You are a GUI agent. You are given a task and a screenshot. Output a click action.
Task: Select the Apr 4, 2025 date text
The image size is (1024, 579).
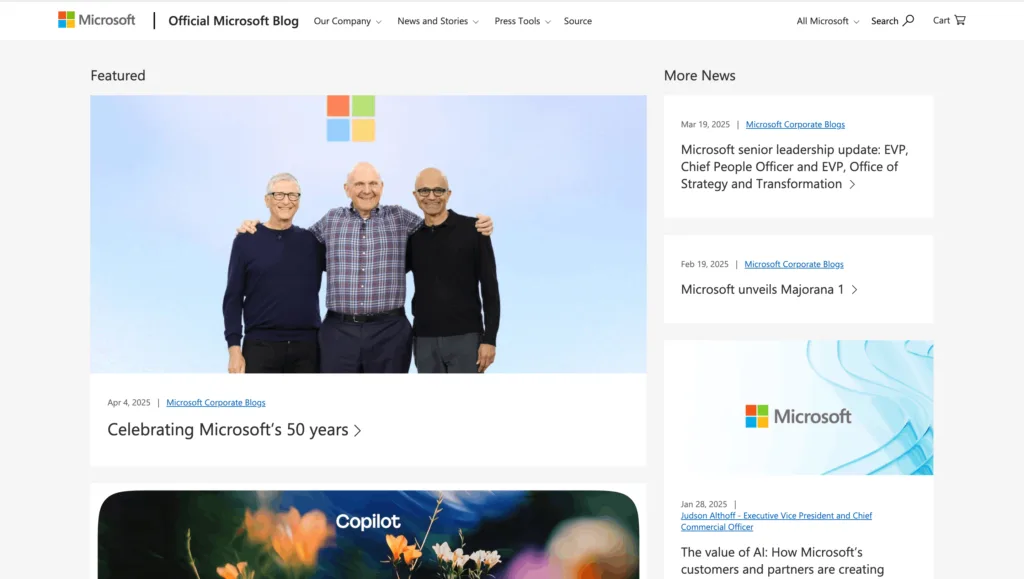(129, 403)
